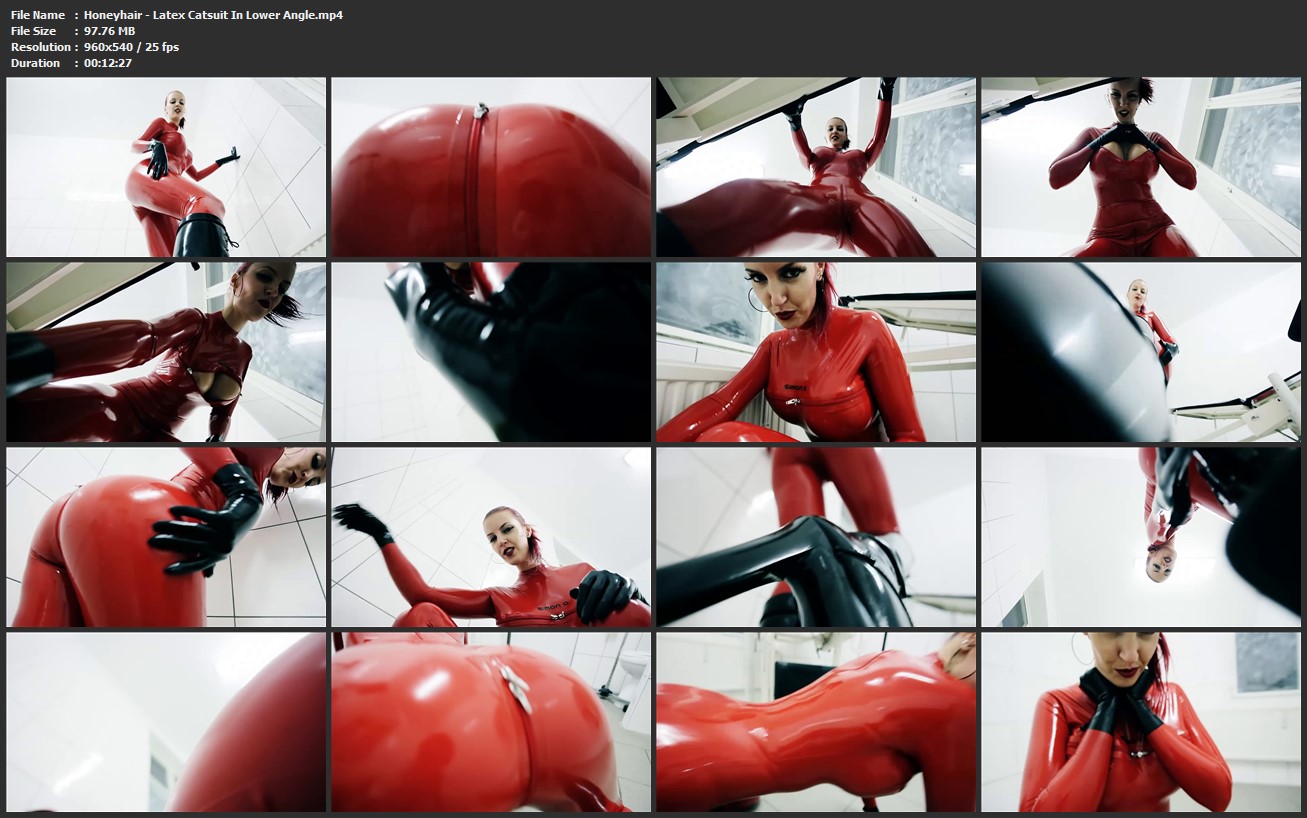Open thumbnail with black gloved hand on red suit

166,537
